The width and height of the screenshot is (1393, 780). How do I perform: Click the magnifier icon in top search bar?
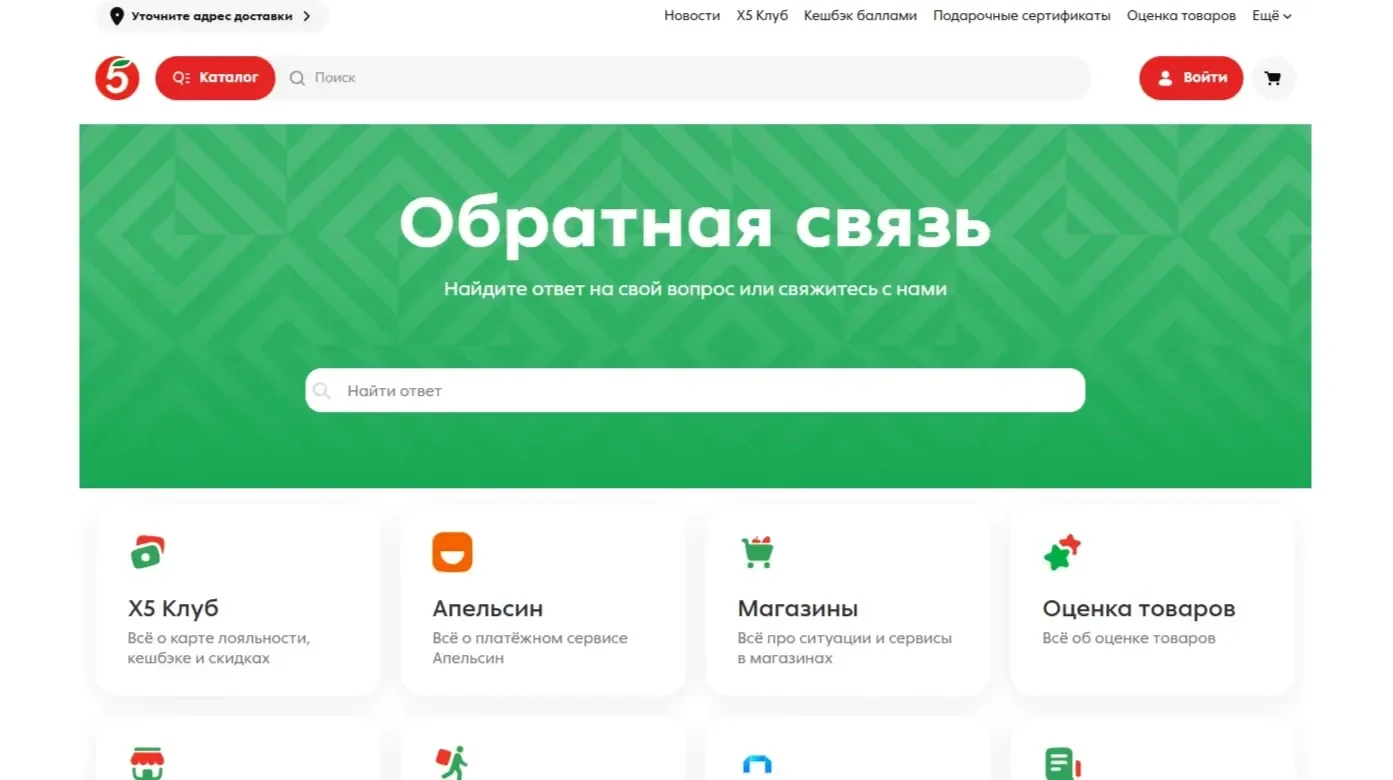297,78
